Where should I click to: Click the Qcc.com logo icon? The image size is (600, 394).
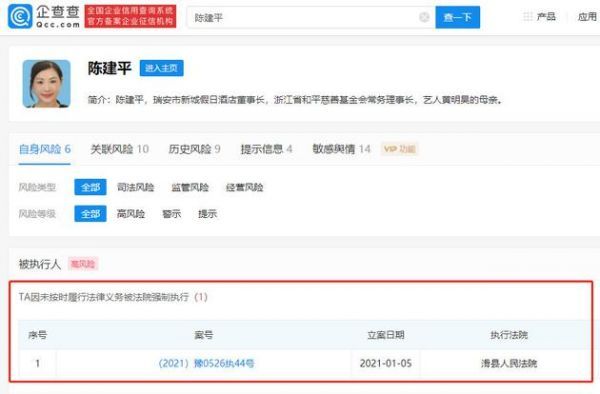20,16
